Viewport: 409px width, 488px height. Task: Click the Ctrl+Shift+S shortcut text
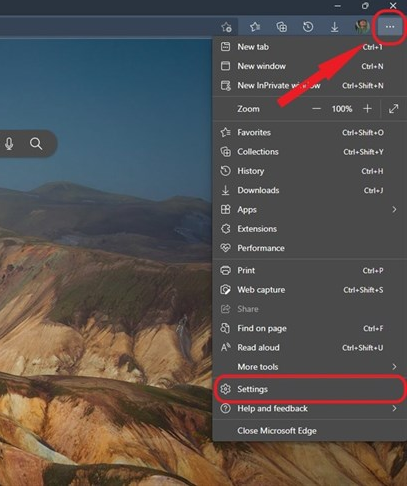tap(364, 291)
